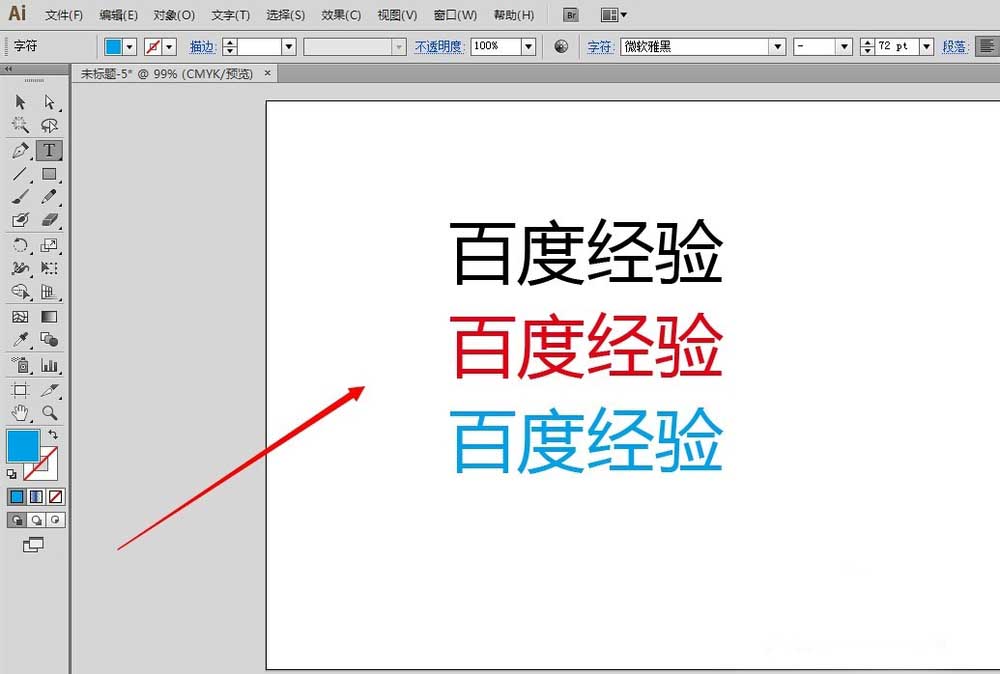Viewport: 1000px width, 674px height.
Task: Open the 段落 paragraph panel link
Action: 955,47
